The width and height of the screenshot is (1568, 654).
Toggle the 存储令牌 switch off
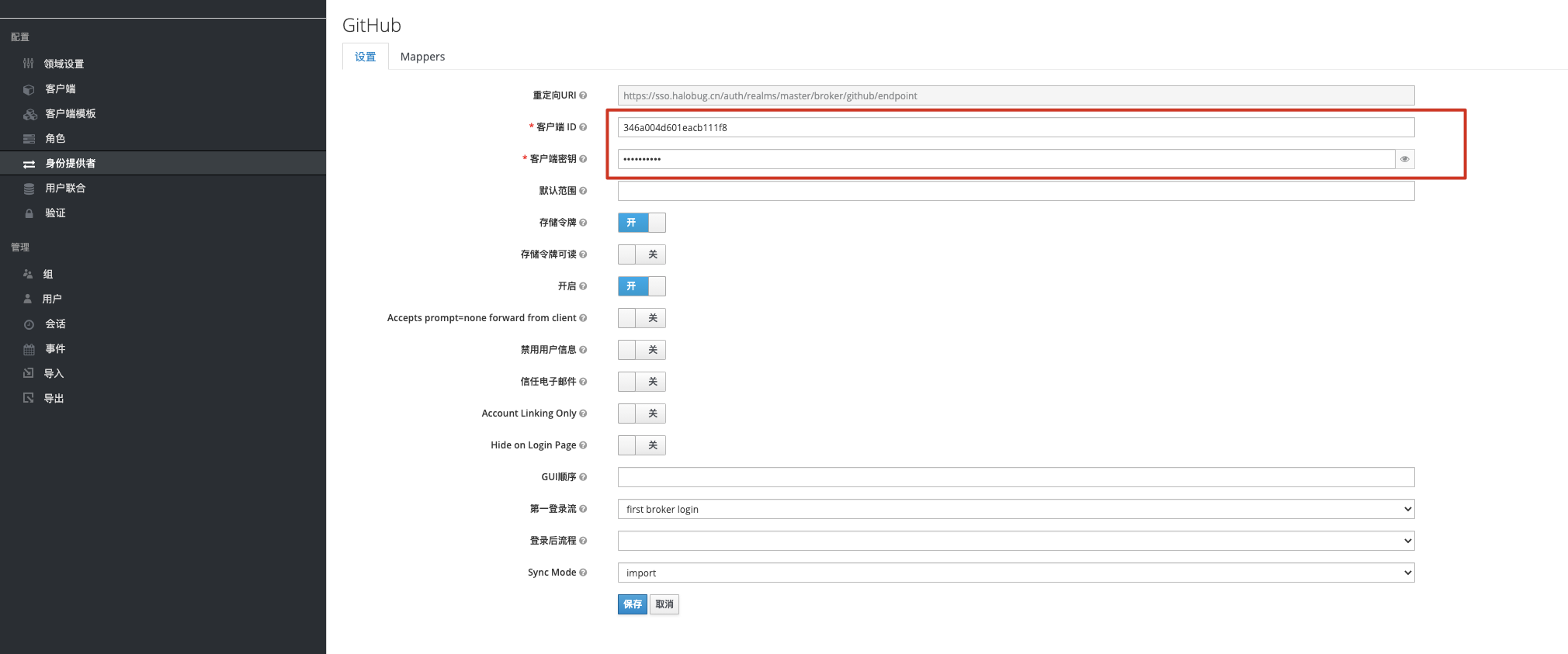(642, 223)
